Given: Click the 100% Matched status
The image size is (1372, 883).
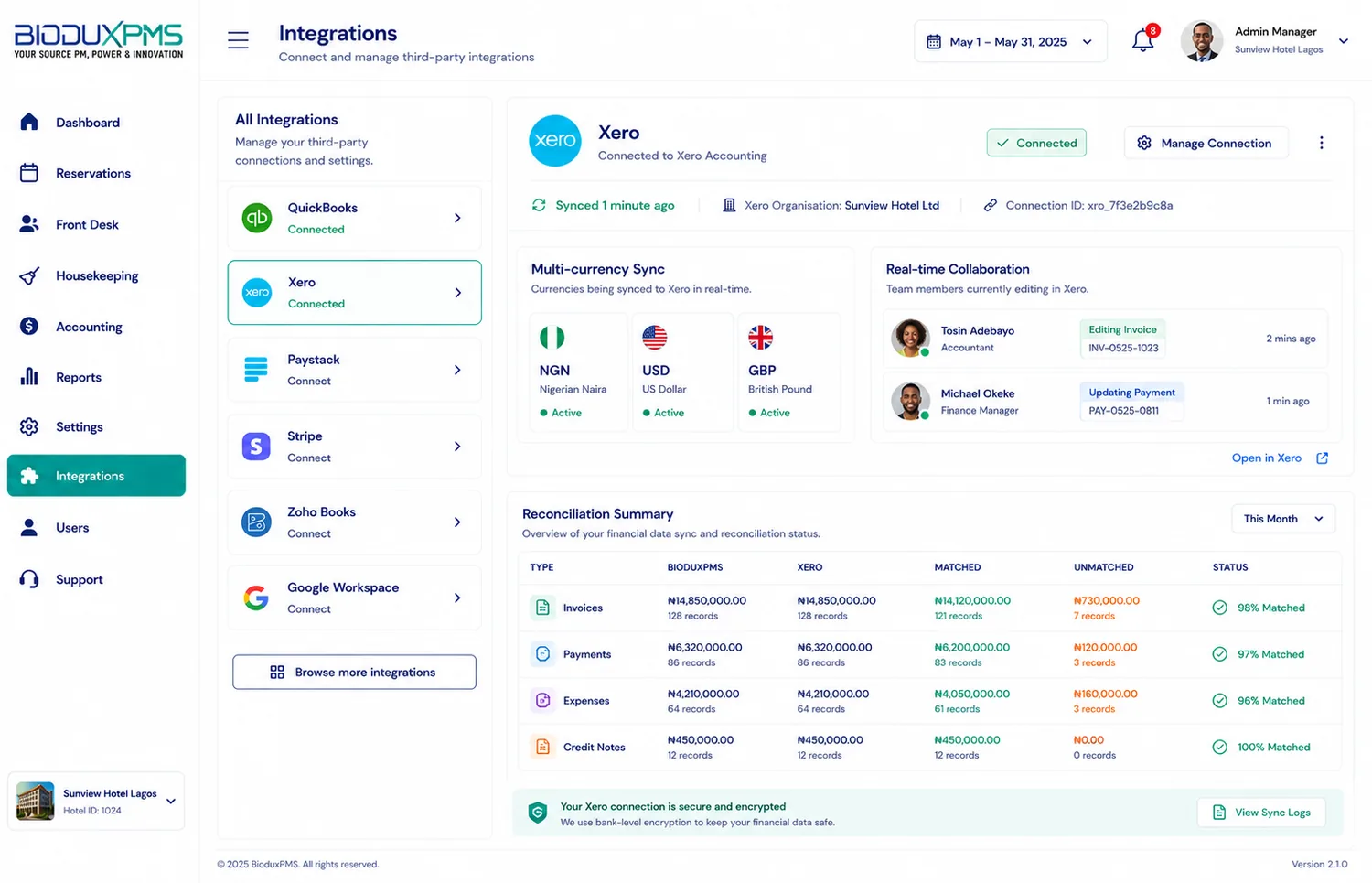Looking at the screenshot, I should click(1261, 747).
